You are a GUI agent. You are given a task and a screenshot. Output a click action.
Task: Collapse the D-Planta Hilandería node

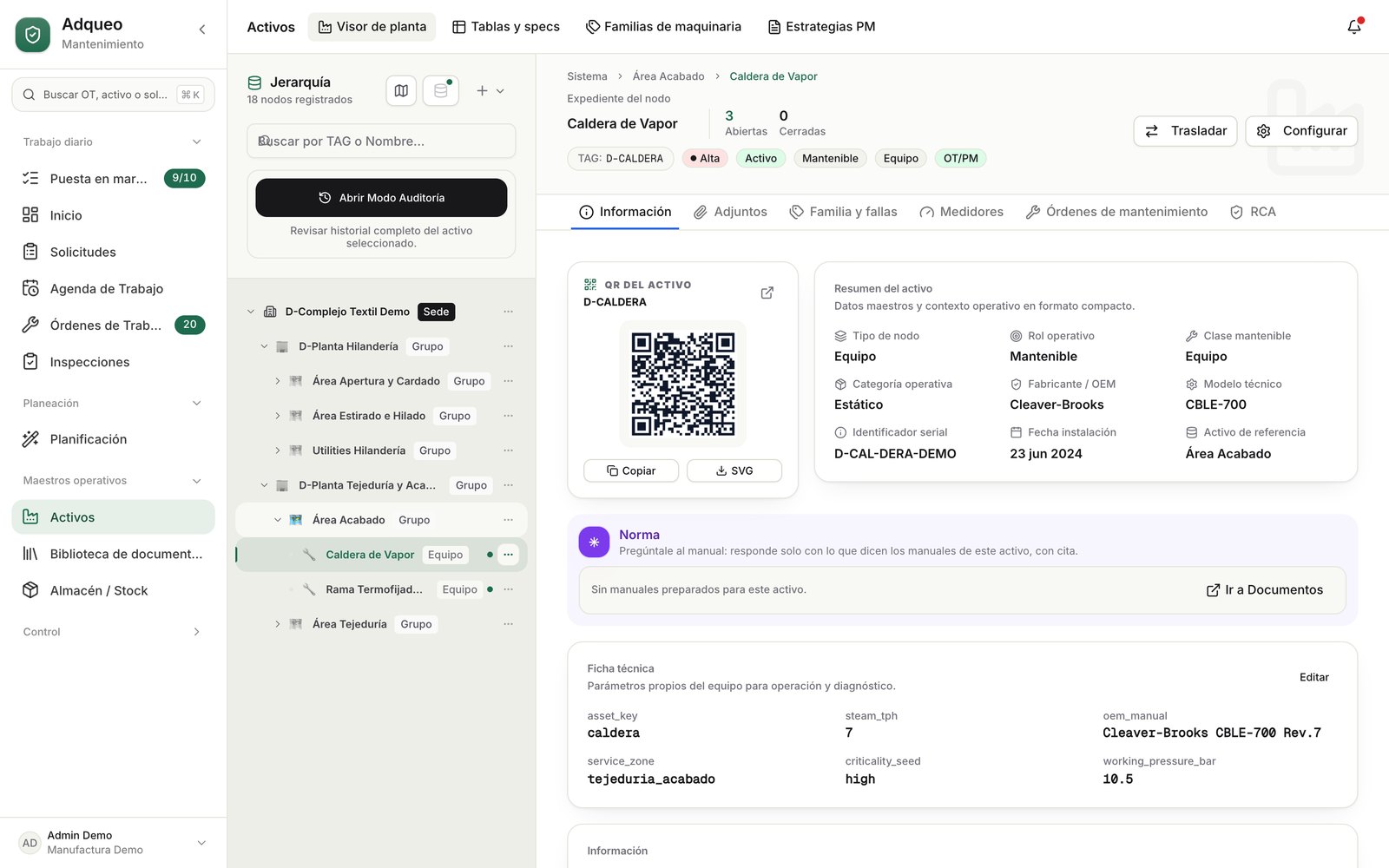[264, 346]
